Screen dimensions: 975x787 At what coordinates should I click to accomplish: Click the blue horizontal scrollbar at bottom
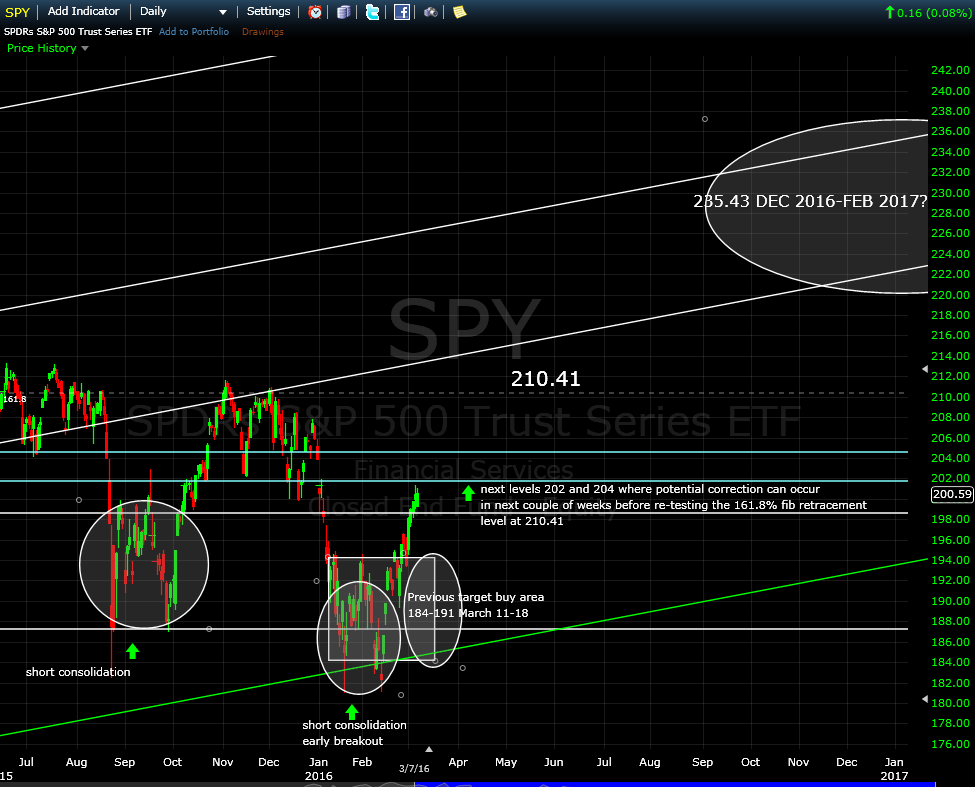675,785
